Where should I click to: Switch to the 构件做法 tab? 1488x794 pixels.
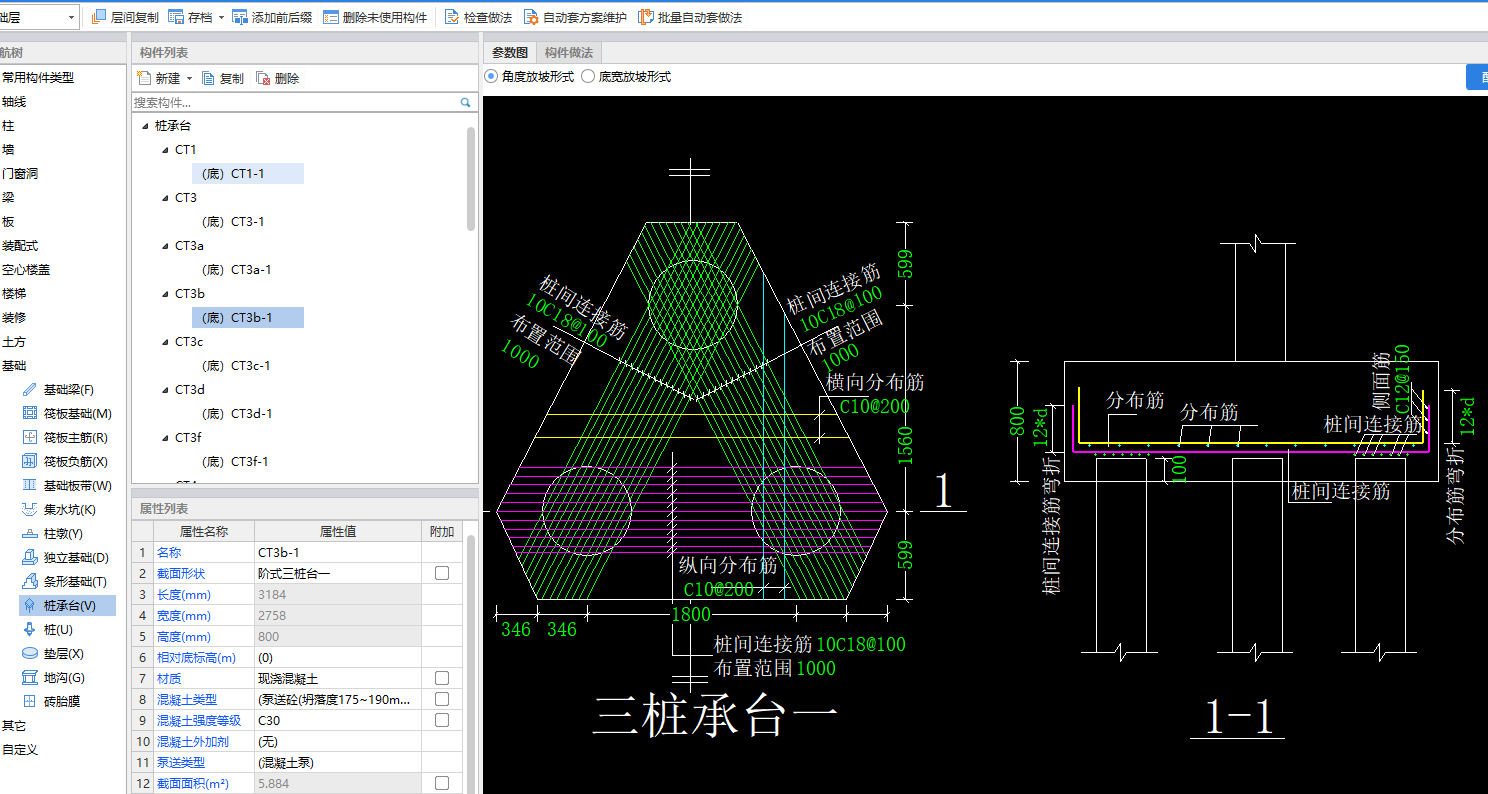point(569,52)
